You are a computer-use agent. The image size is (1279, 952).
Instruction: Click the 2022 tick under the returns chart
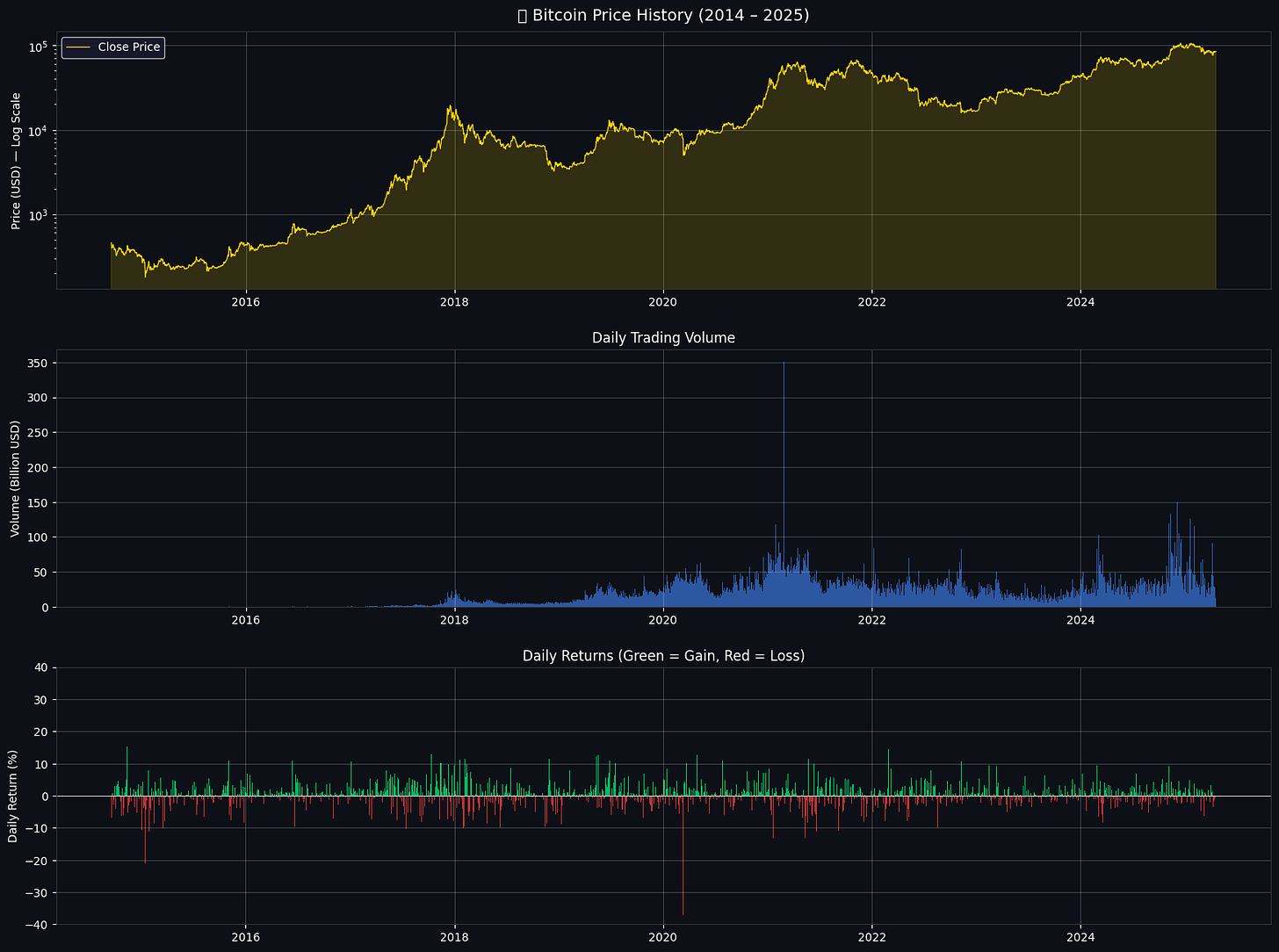point(871,938)
